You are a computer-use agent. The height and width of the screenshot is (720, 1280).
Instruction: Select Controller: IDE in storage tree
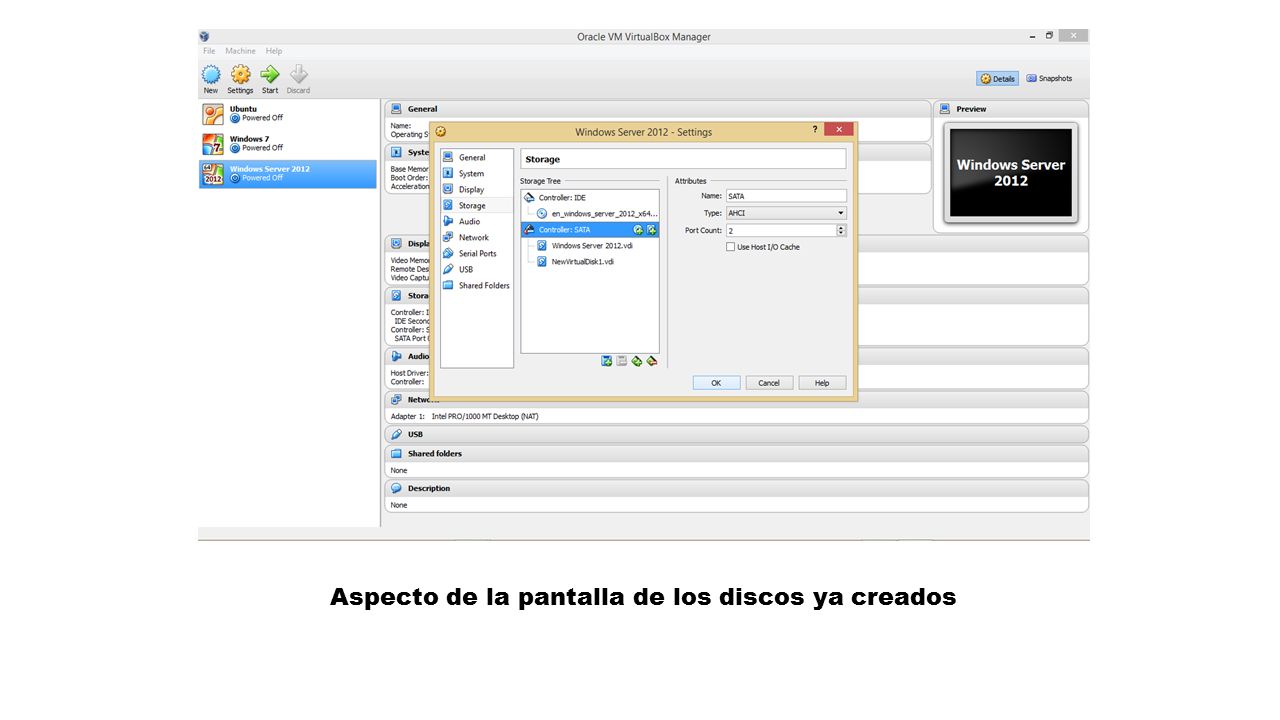[590, 198]
